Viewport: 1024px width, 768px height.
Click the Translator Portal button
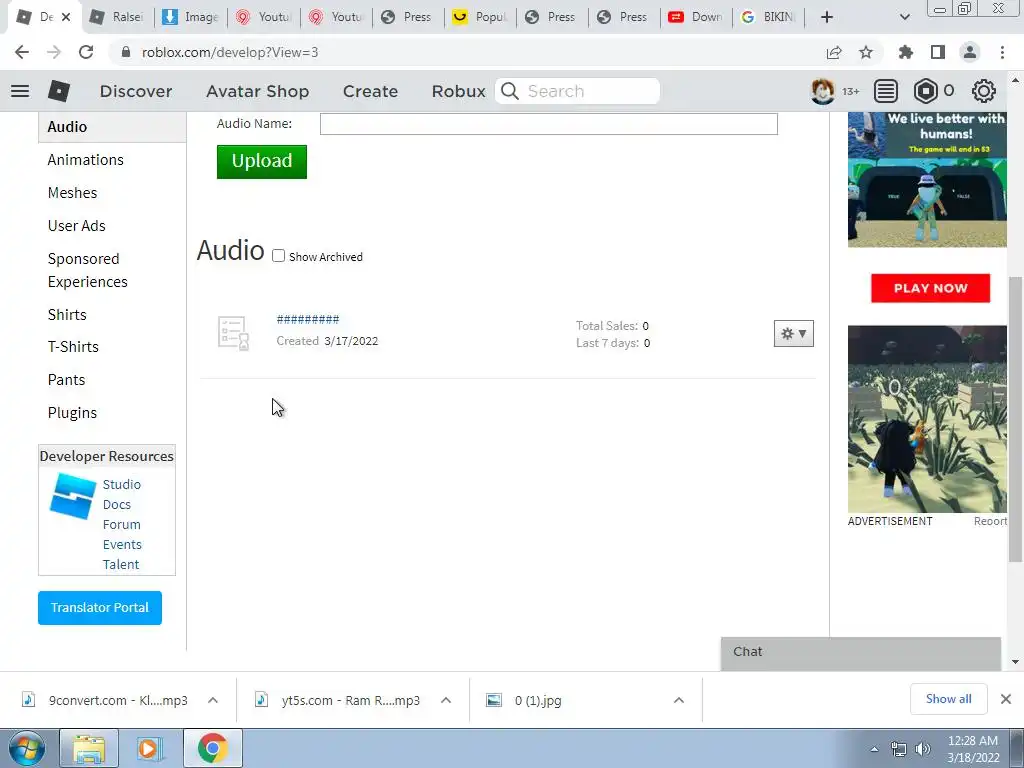[x=100, y=608]
